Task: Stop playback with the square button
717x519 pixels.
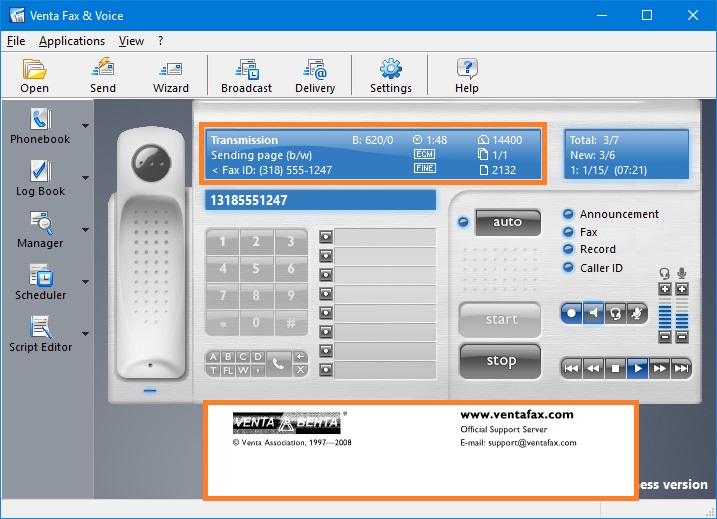Action: pos(615,369)
